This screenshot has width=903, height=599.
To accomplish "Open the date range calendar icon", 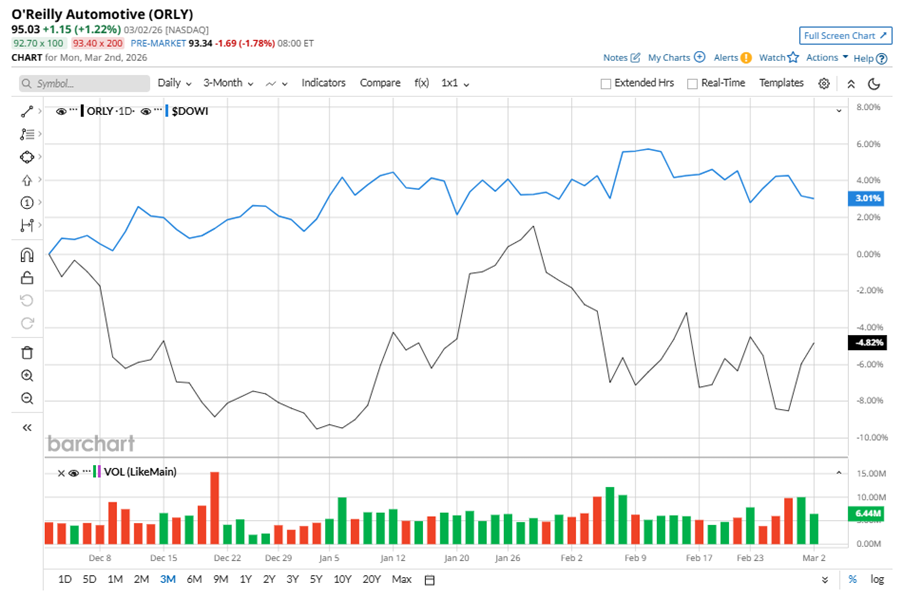I will coord(429,580).
